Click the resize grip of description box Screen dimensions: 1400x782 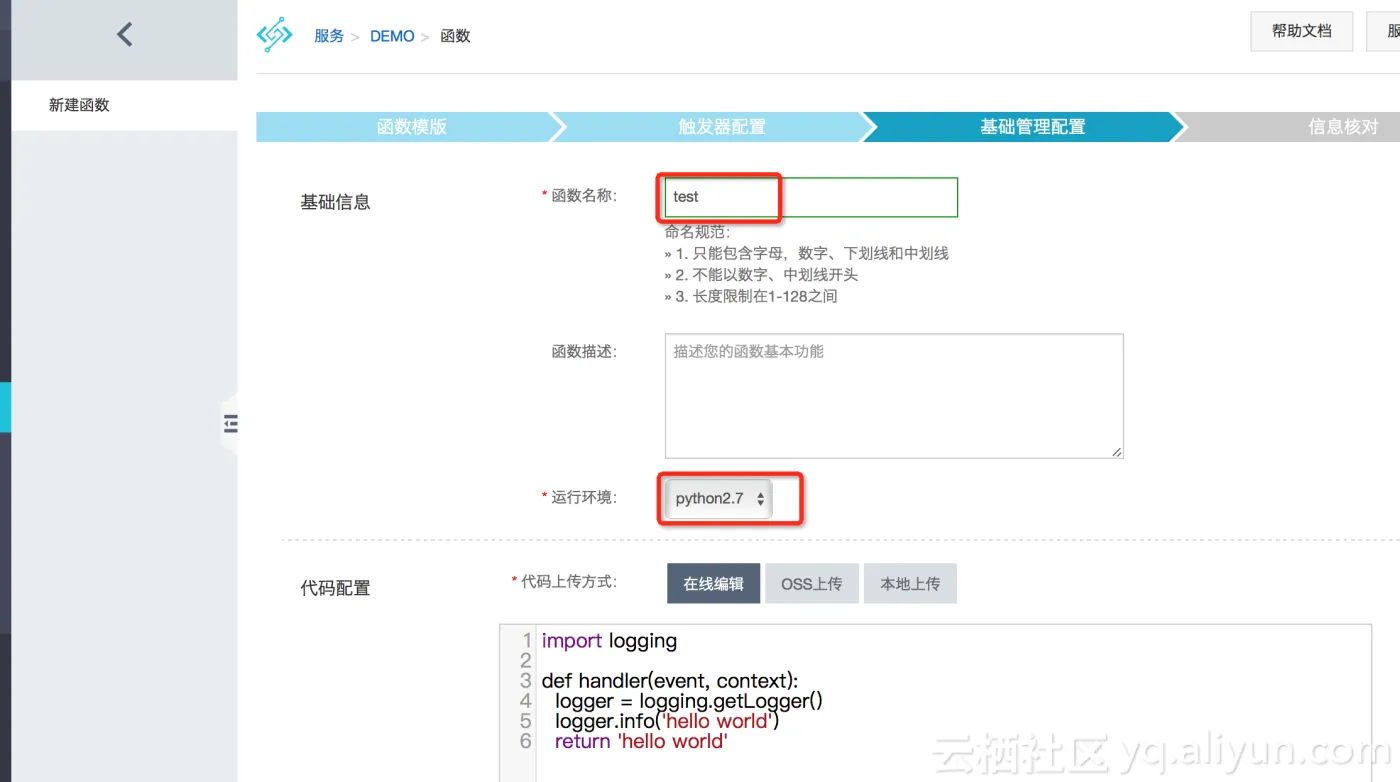tap(1117, 451)
